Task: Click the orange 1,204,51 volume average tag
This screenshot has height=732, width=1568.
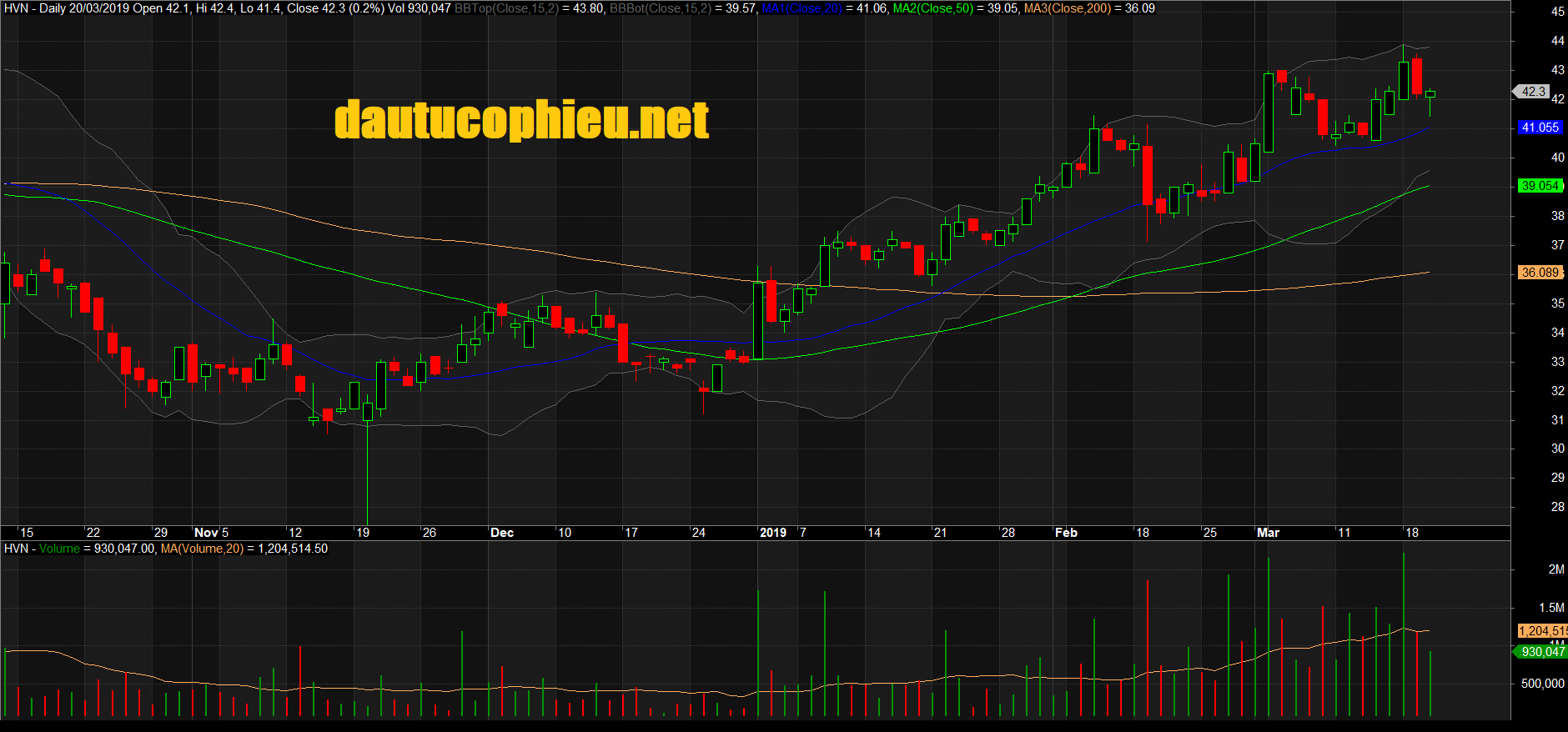Action: [1542, 631]
